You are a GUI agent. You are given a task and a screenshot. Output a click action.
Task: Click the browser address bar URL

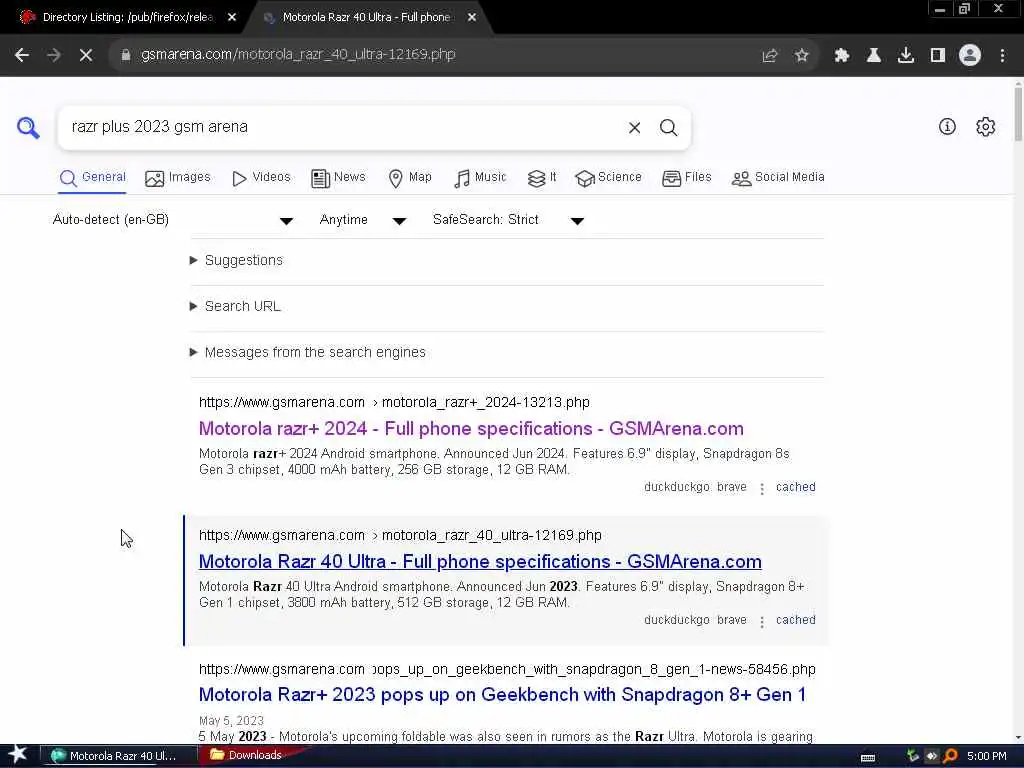coord(298,55)
